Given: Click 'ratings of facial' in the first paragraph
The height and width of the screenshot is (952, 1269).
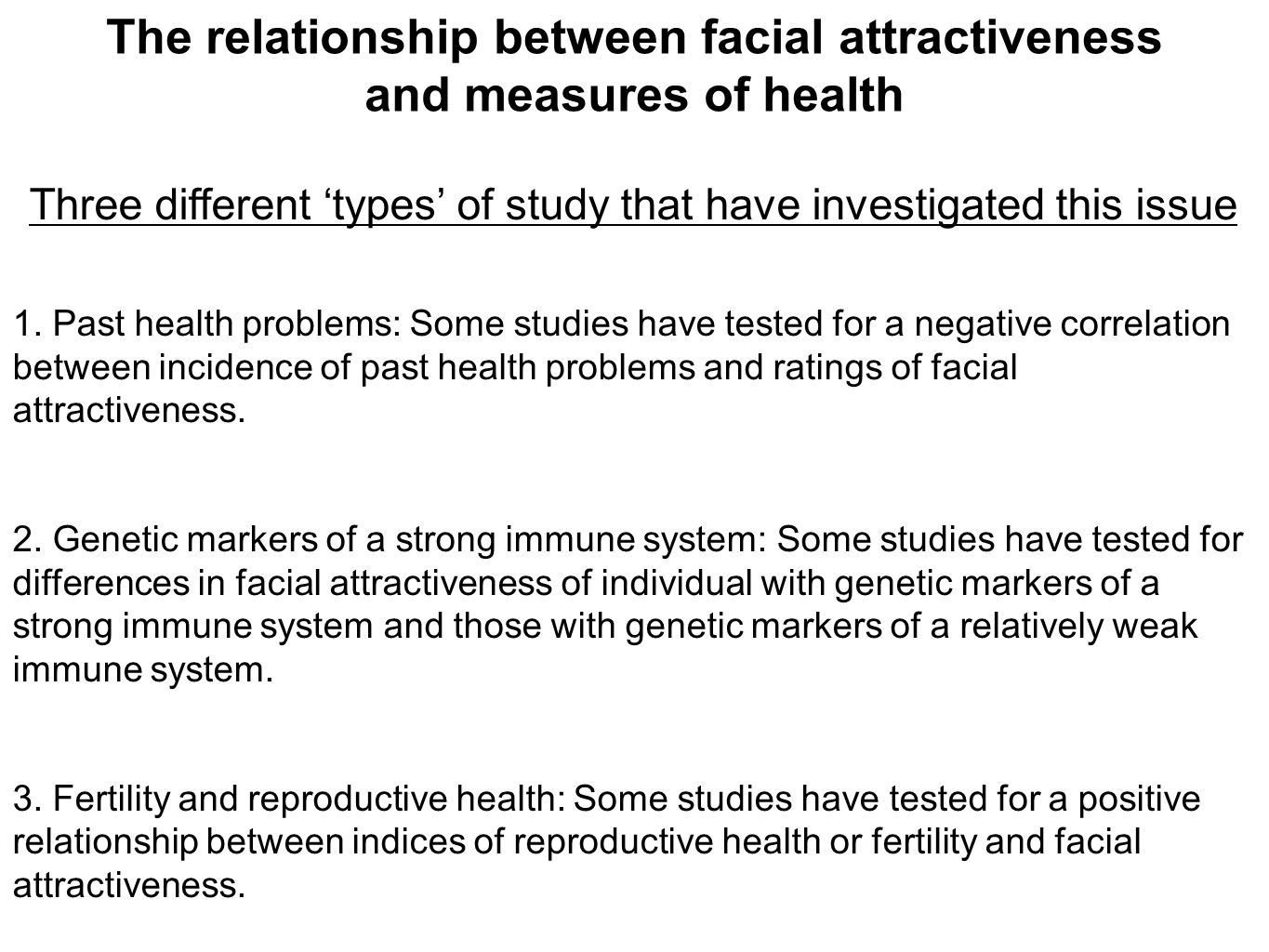Looking at the screenshot, I should click(x=894, y=367).
